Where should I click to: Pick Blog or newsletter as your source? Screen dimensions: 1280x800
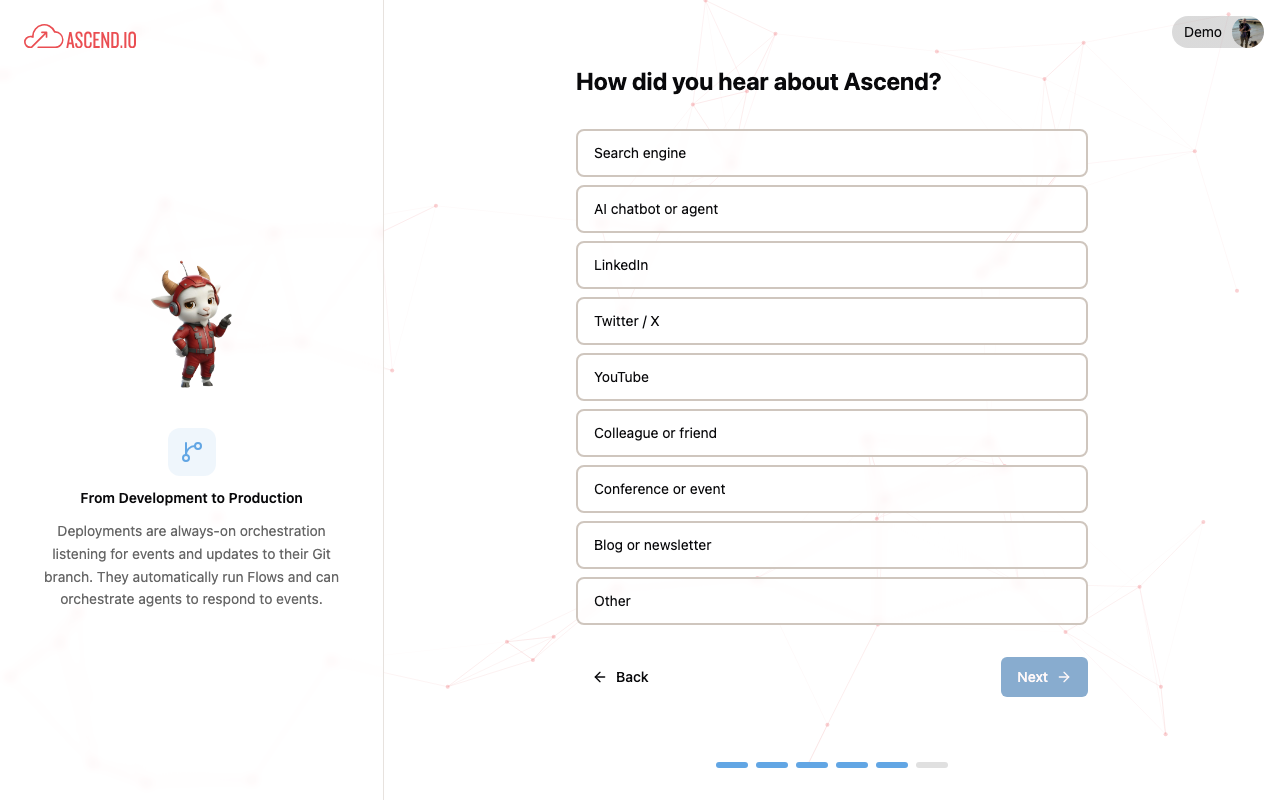[832, 545]
